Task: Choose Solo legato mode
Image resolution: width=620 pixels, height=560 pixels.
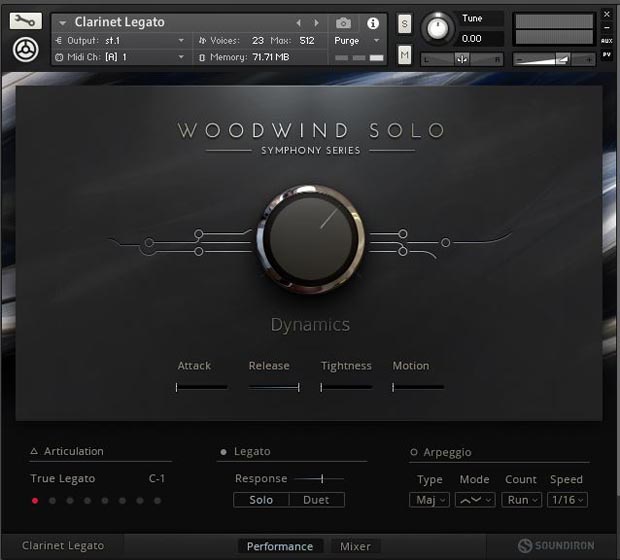Action: pos(261,500)
